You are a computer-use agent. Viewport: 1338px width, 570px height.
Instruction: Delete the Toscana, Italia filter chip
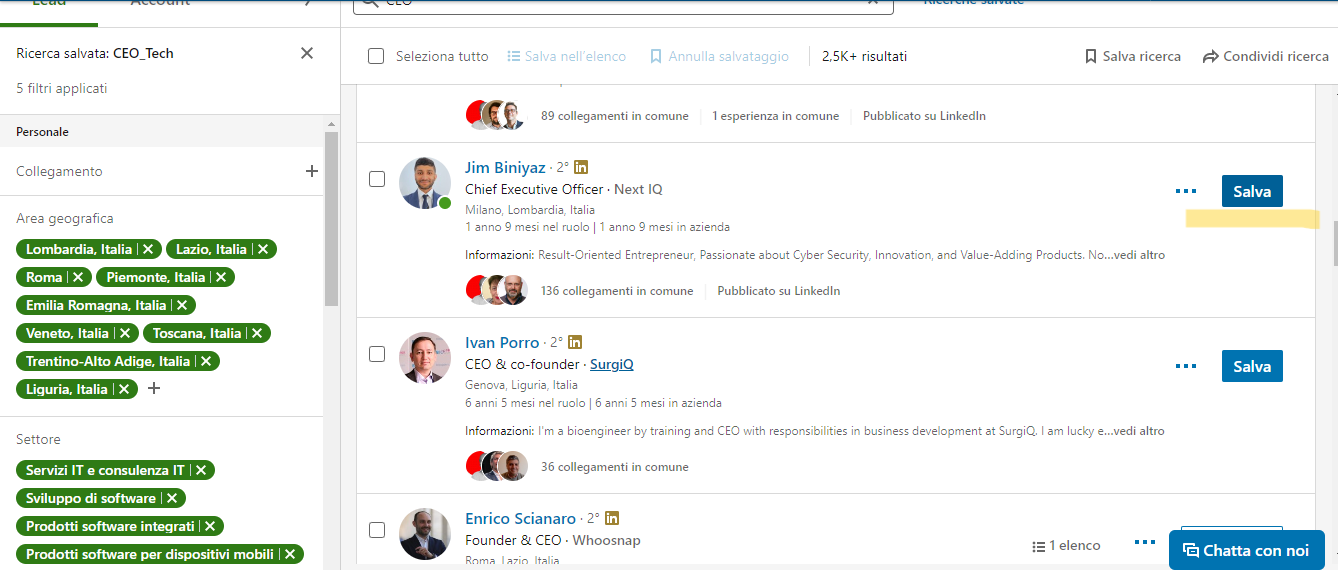(257, 333)
